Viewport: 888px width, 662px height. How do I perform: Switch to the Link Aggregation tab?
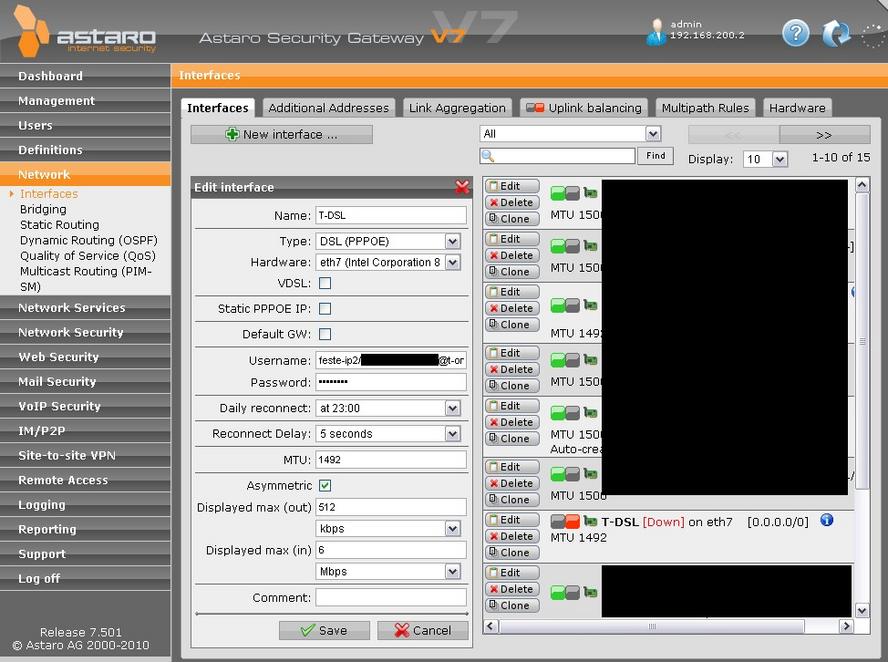point(457,108)
